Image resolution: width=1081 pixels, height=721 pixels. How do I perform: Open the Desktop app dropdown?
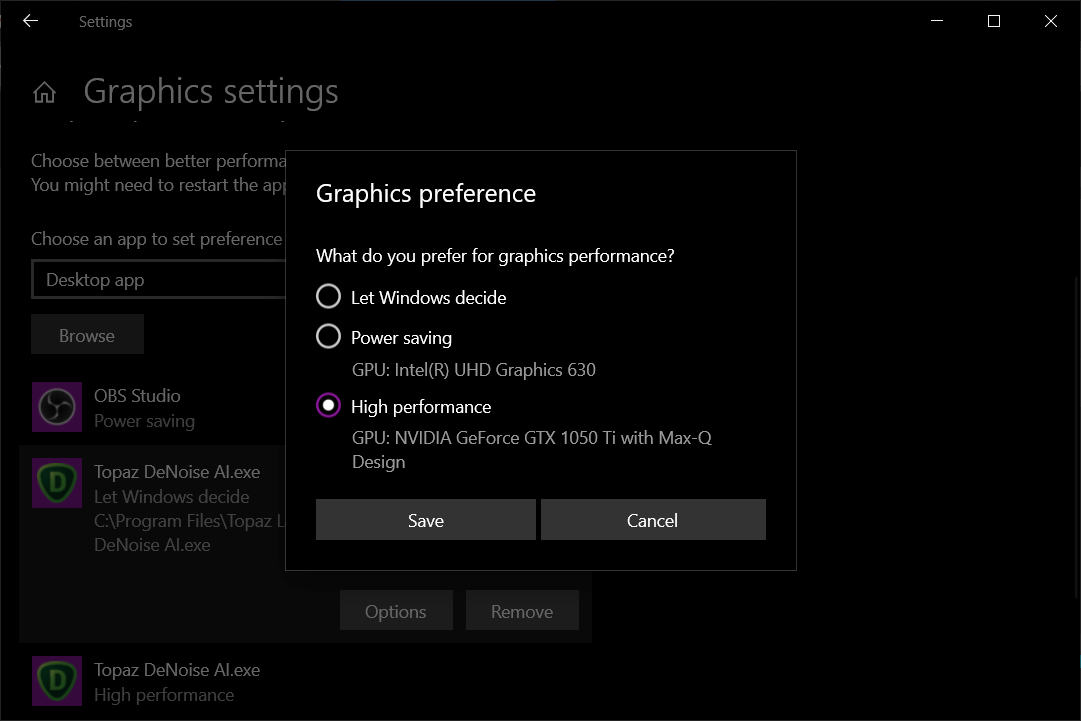160,280
